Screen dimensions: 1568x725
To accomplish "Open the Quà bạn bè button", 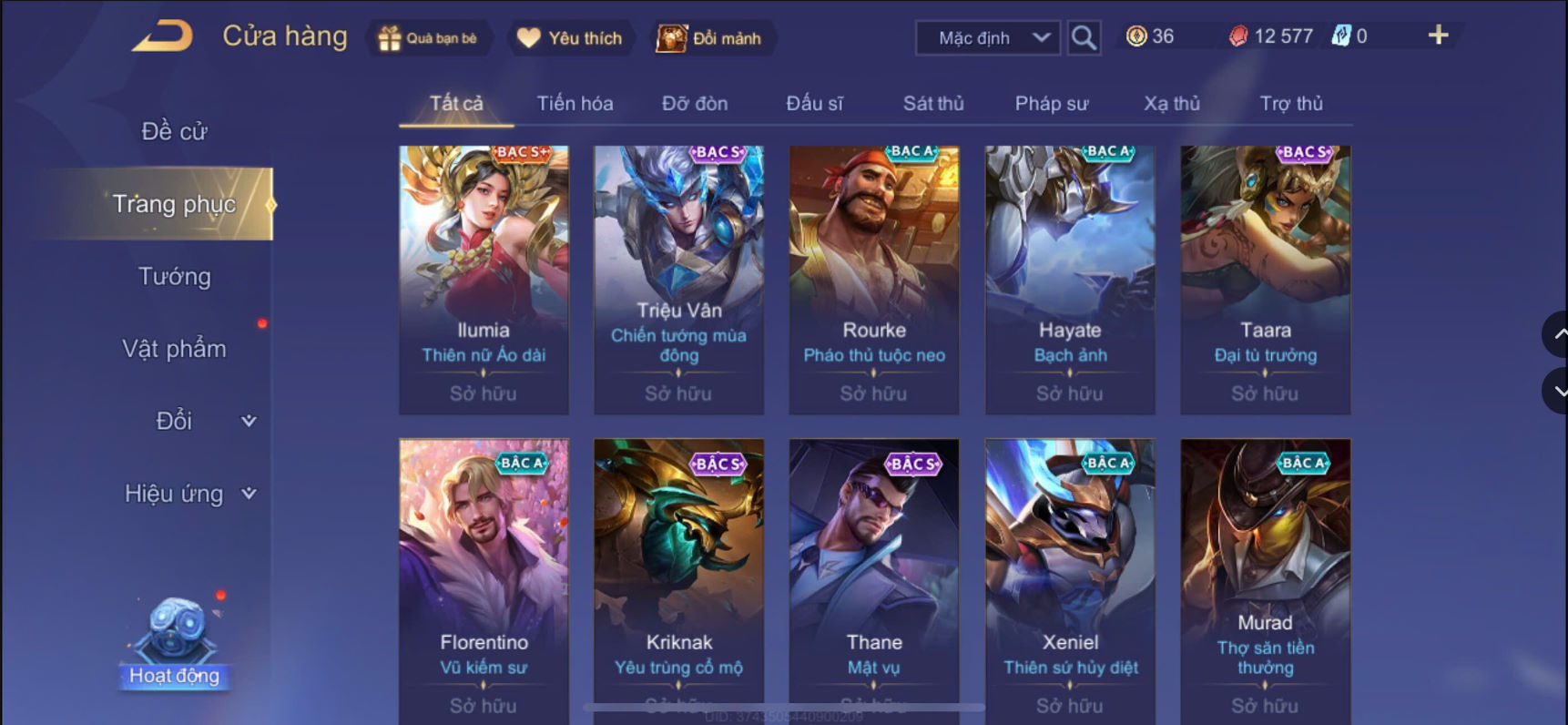I will click(429, 38).
